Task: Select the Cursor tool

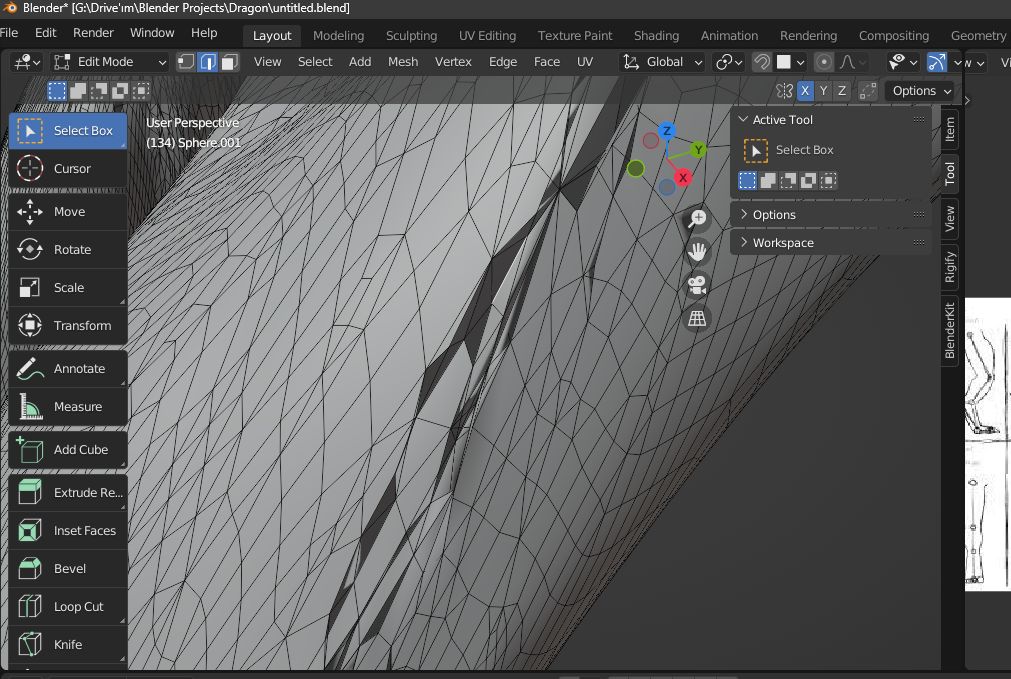Action: tap(68, 169)
